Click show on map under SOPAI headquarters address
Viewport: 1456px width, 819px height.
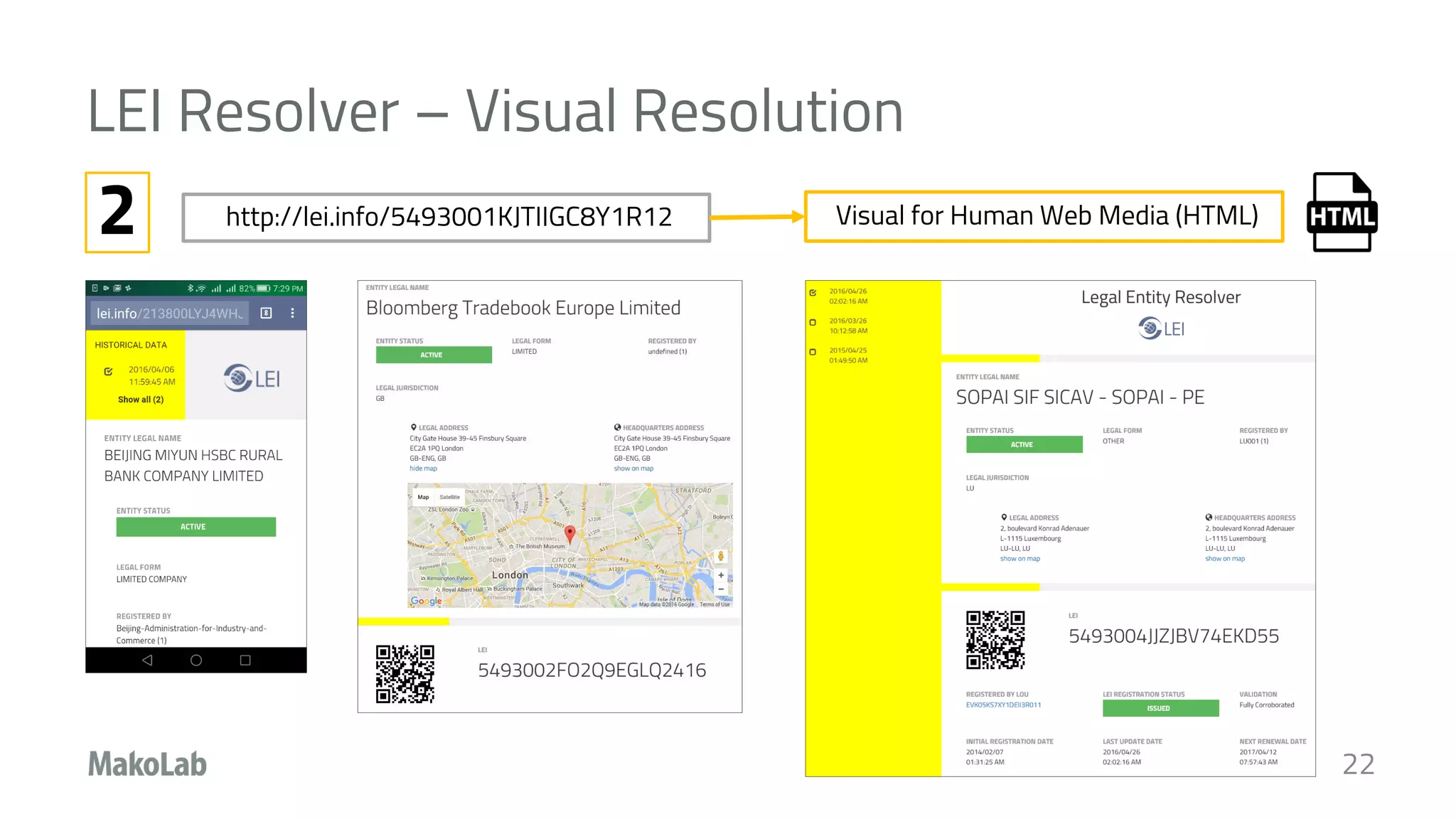pos(1225,559)
